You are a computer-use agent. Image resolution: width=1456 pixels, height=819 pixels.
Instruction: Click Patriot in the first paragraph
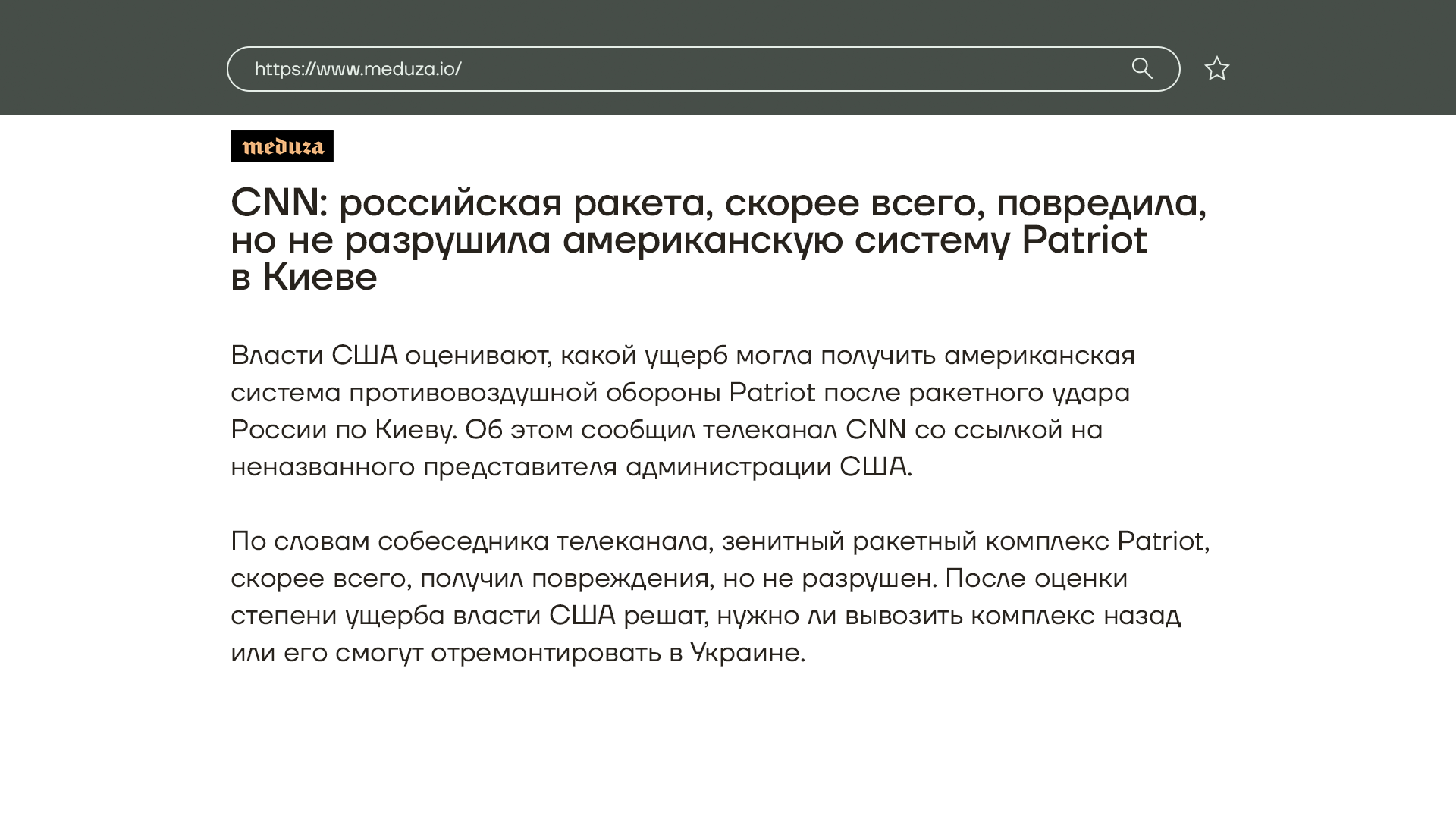pyautogui.click(x=772, y=392)
